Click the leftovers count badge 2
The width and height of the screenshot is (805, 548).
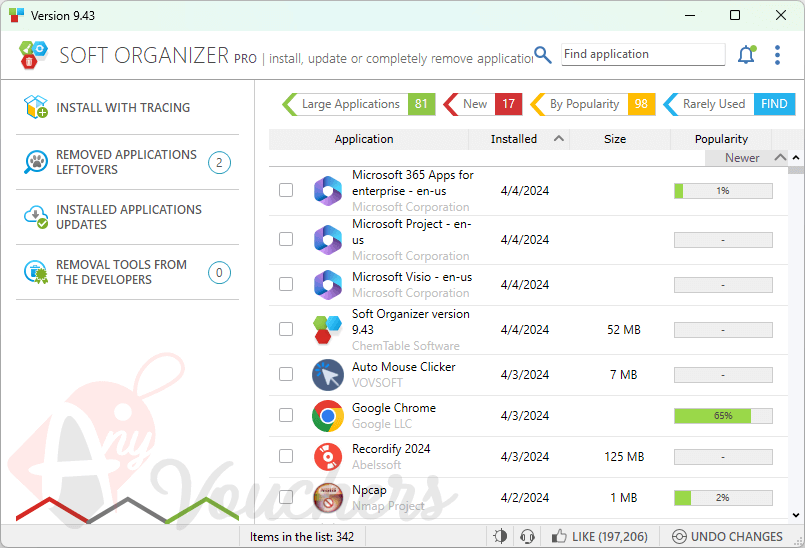point(219,163)
